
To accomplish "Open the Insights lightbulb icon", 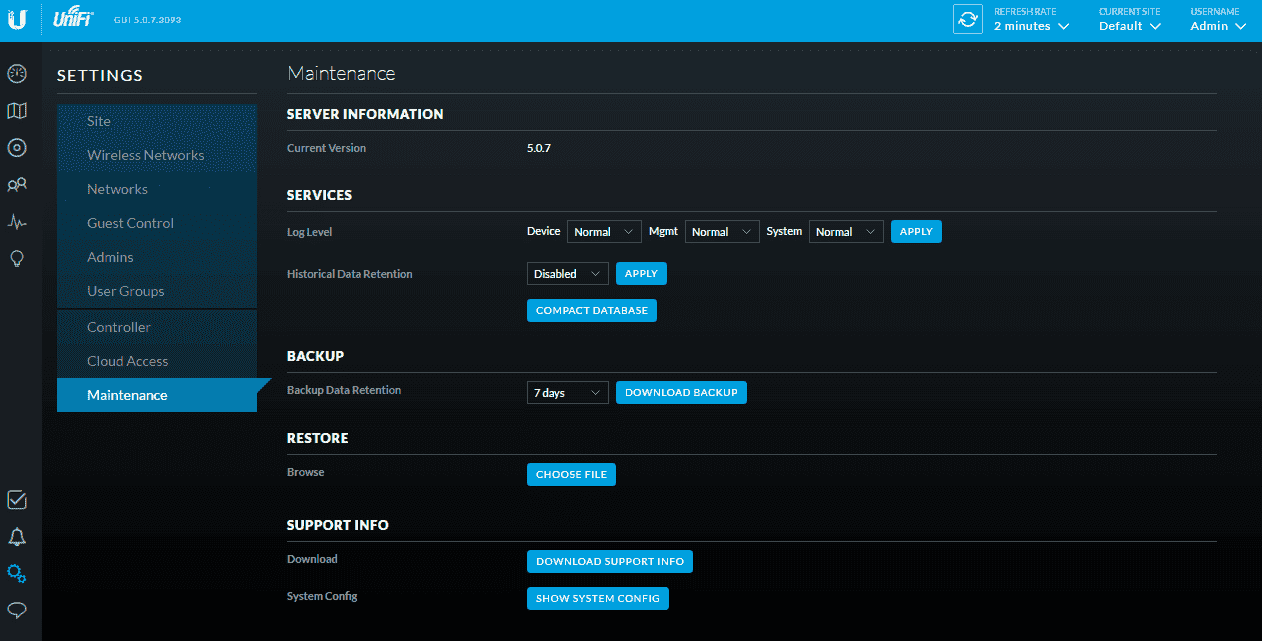I will click(x=17, y=259).
